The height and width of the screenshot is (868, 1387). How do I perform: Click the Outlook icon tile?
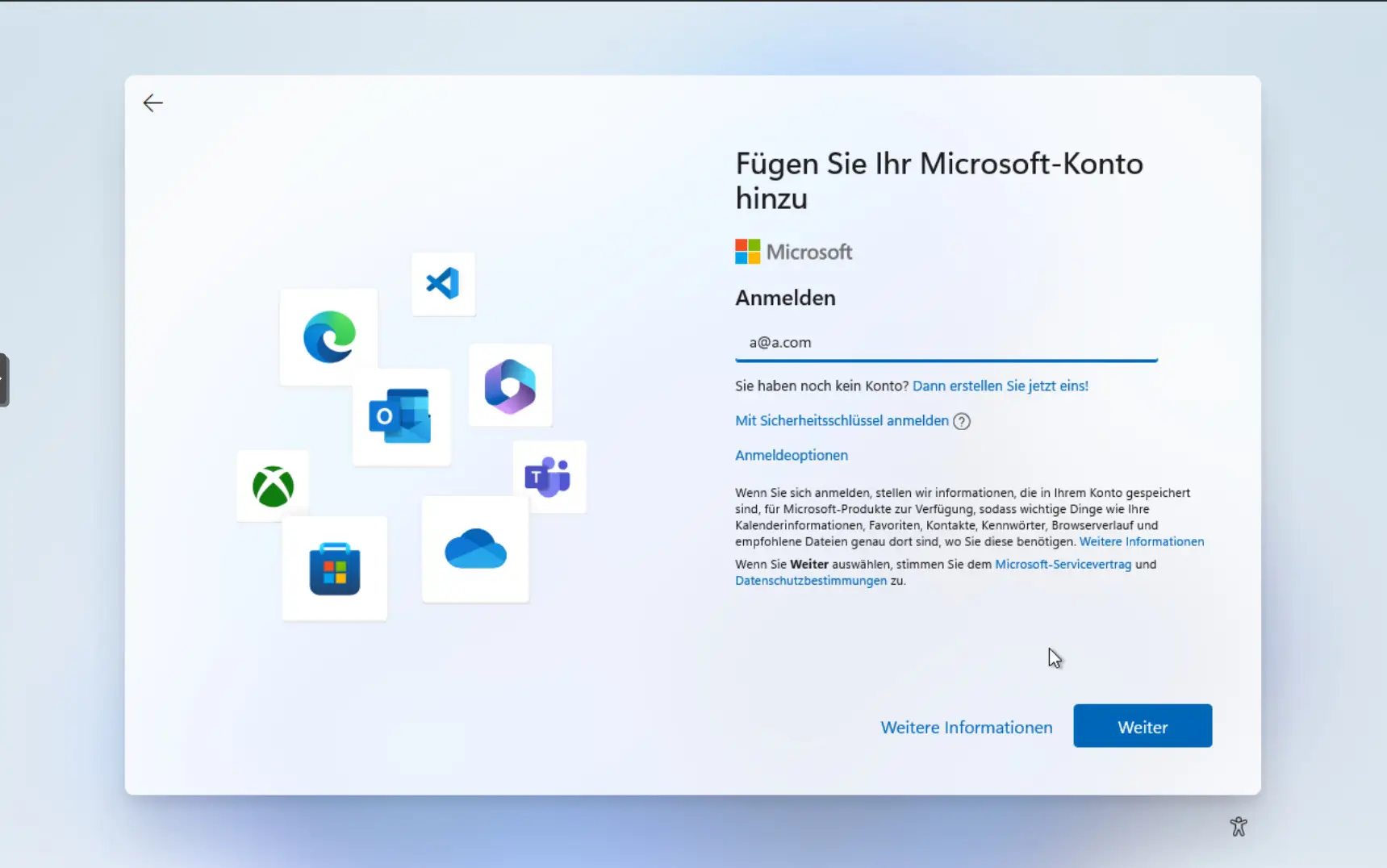click(401, 416)
